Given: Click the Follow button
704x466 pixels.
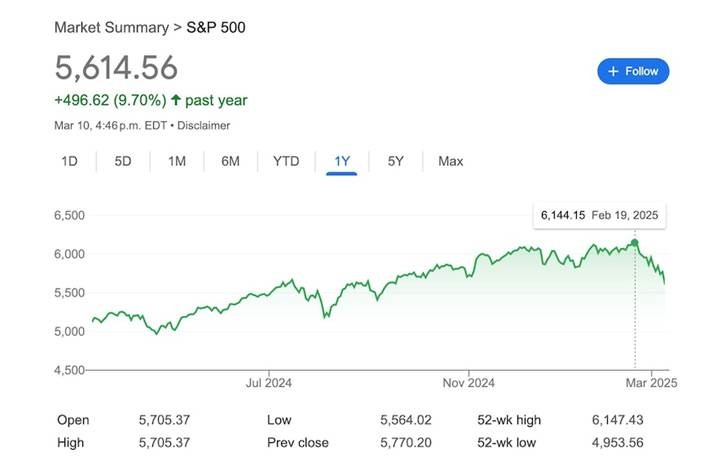Looking at the screenshot, I should pos(633,71).
